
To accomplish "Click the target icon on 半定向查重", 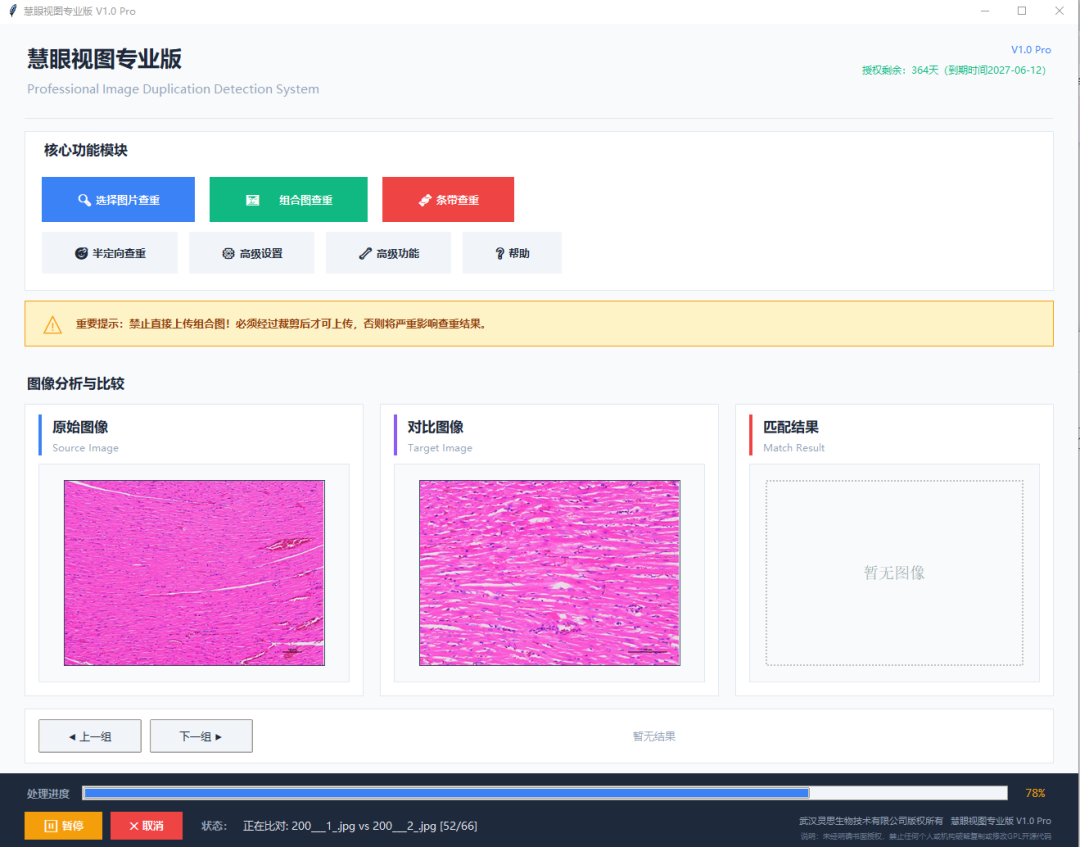I will [81, 253].
